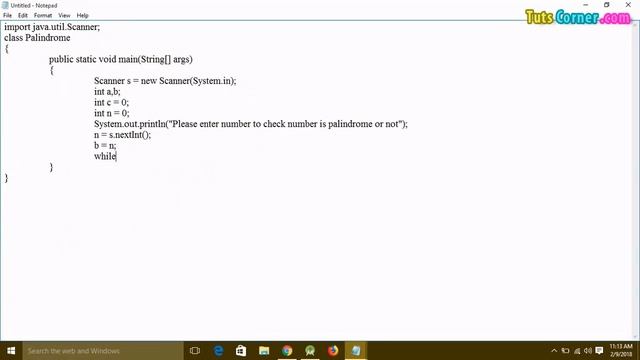Show hidden system tray icons
The width and height of the screenshot is (640, 360).
pos(554,351)
